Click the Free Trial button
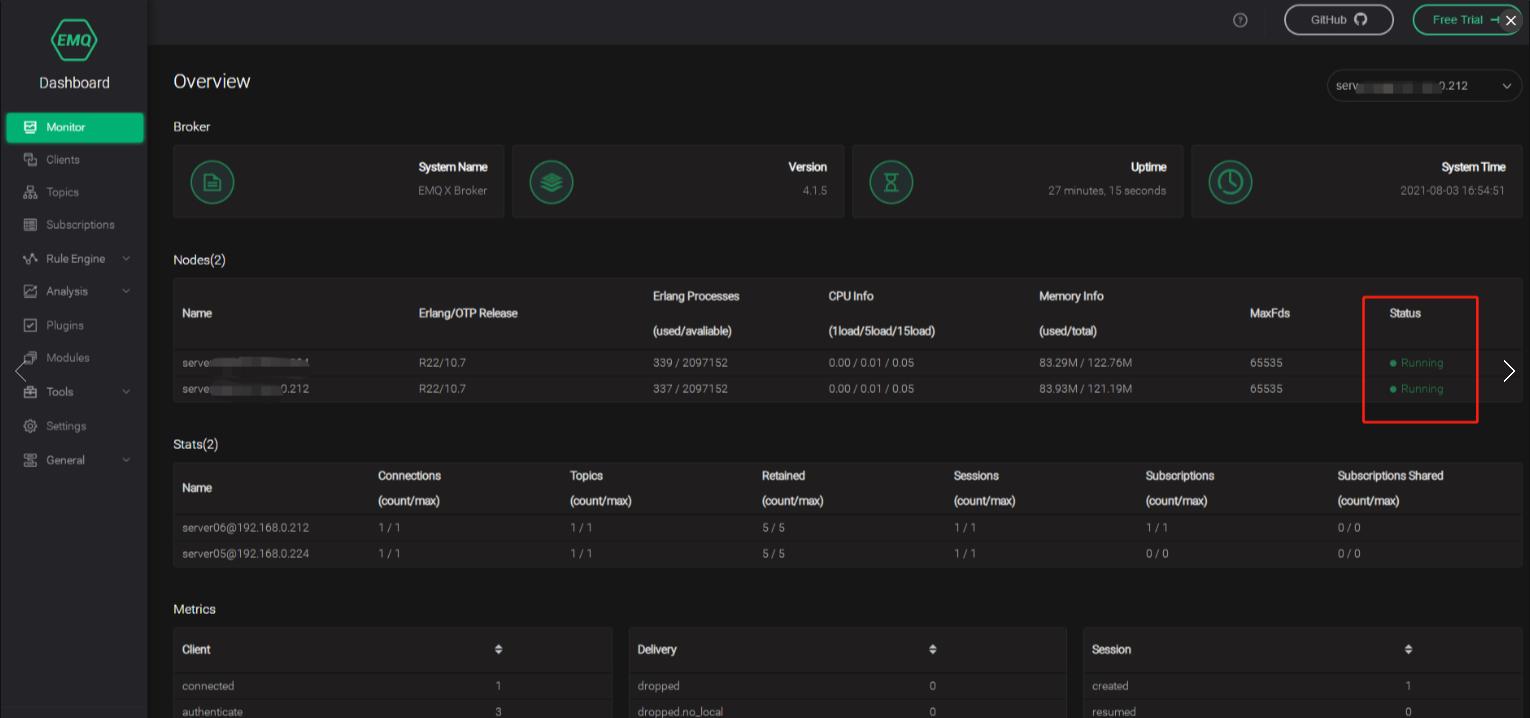The width and height of the screenshot is (1530, 718). pos(1467,20)
